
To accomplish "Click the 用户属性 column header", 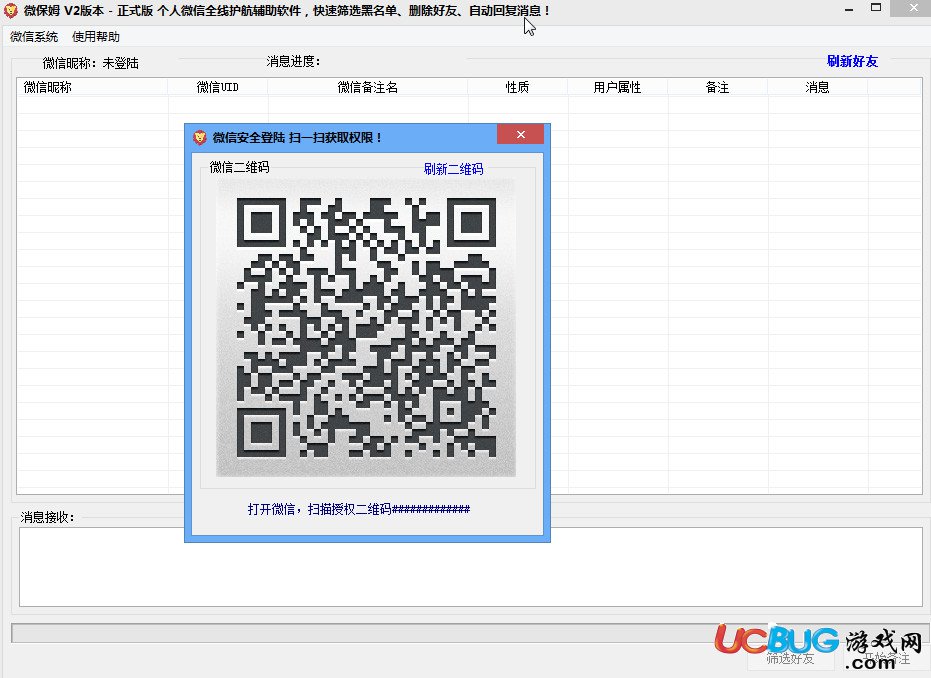I will (618, 87).
